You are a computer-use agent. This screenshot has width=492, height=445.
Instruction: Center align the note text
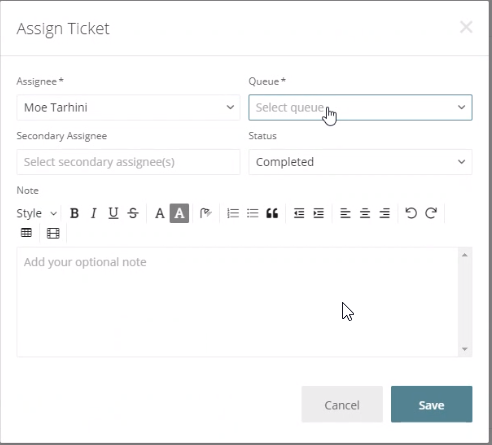pyautogui.click(x=365, y=213)
